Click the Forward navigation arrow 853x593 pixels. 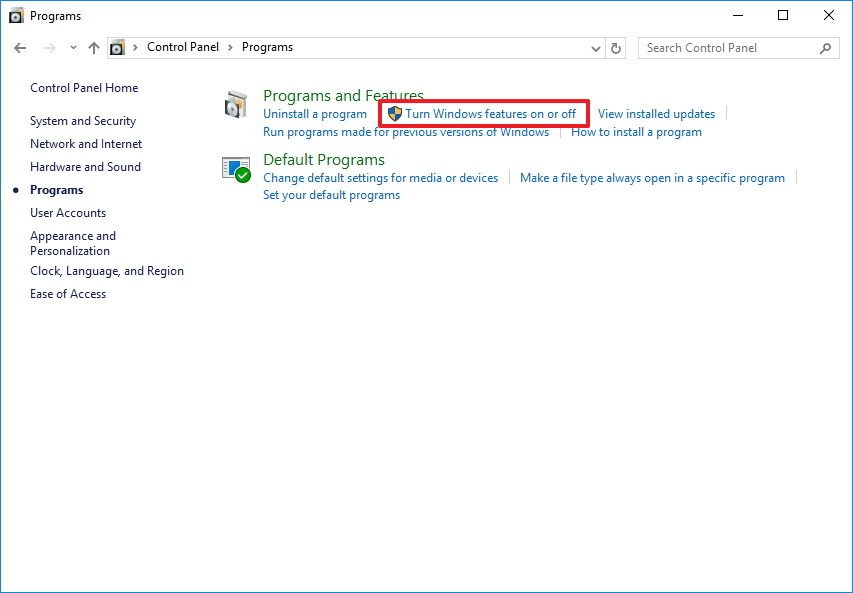click(x=50, y=48)
